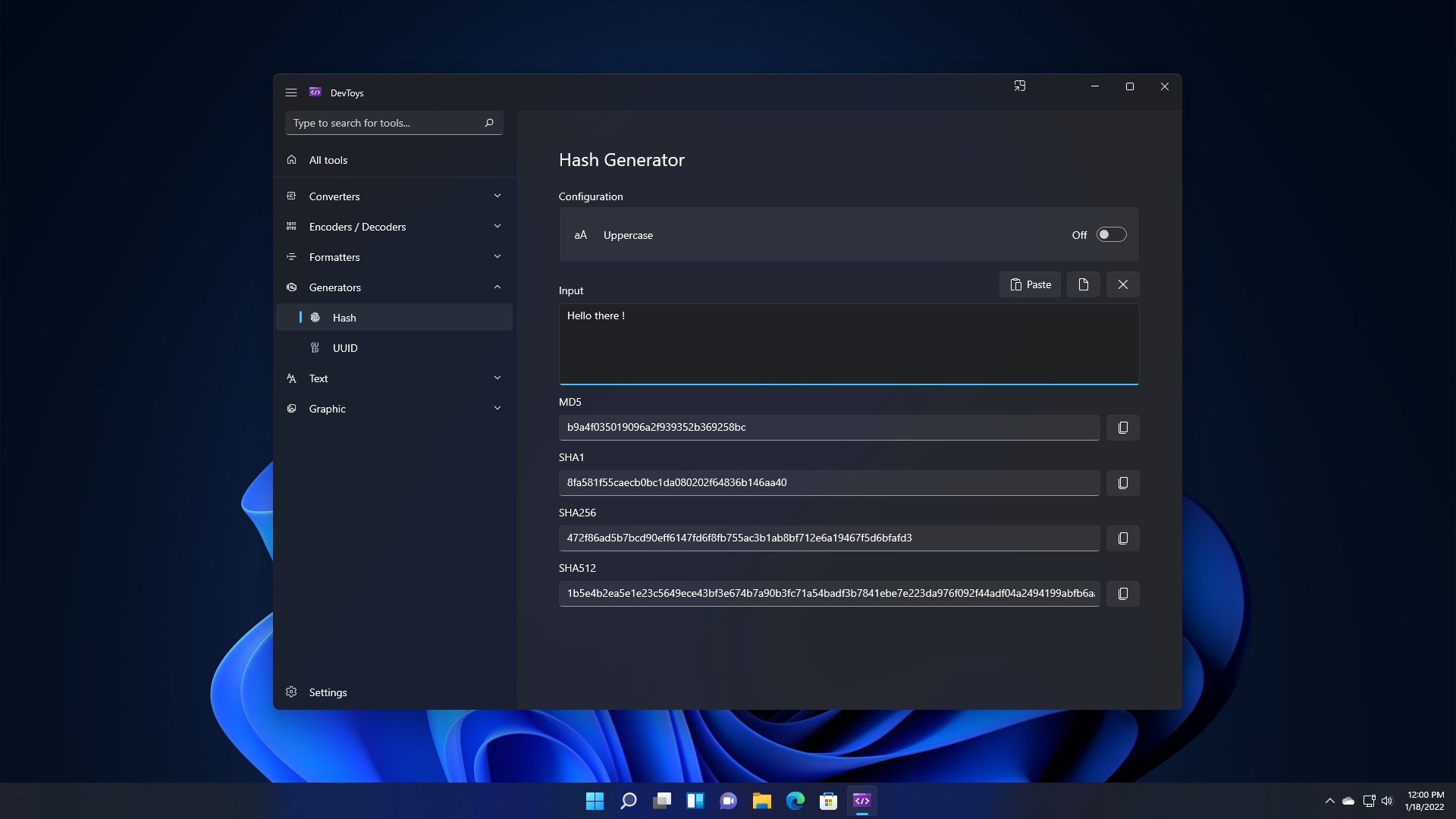Click the load file icon button
The width and height of the screenshot is (1456, 819).
pyautogui.click(x=1083, y=284)
